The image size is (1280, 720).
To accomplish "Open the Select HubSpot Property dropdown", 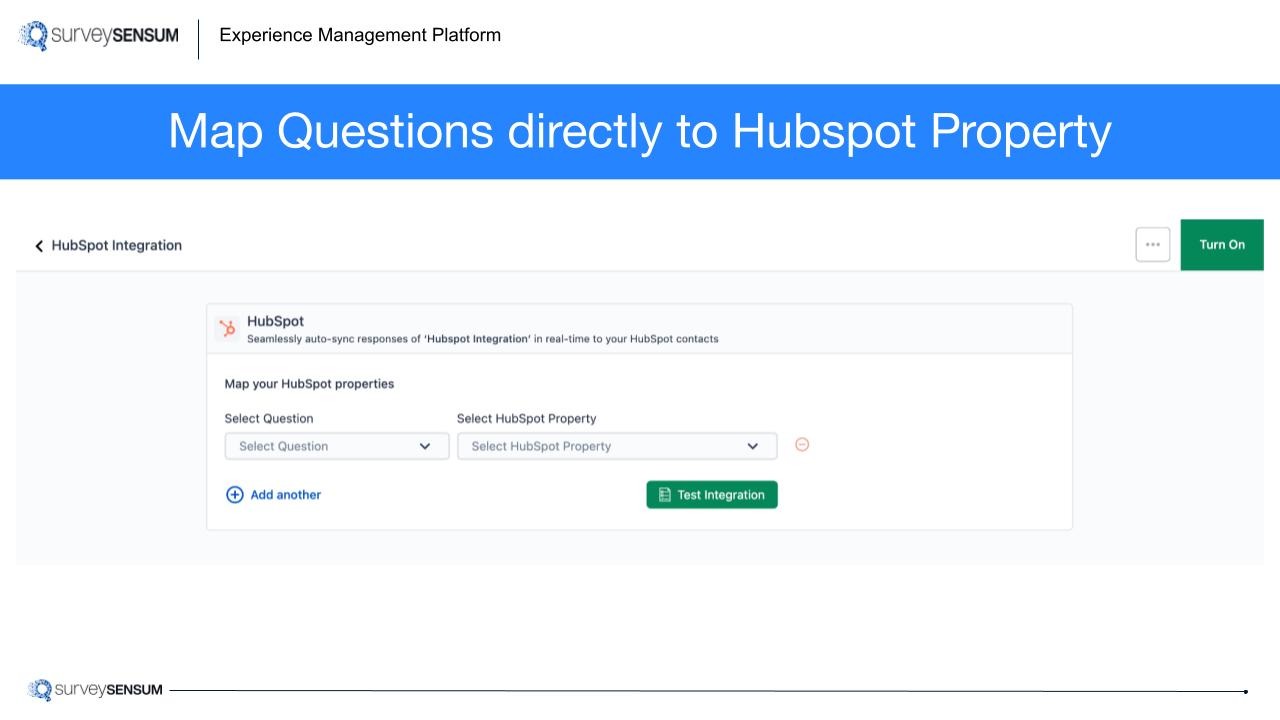I will (x=616, y=446).
